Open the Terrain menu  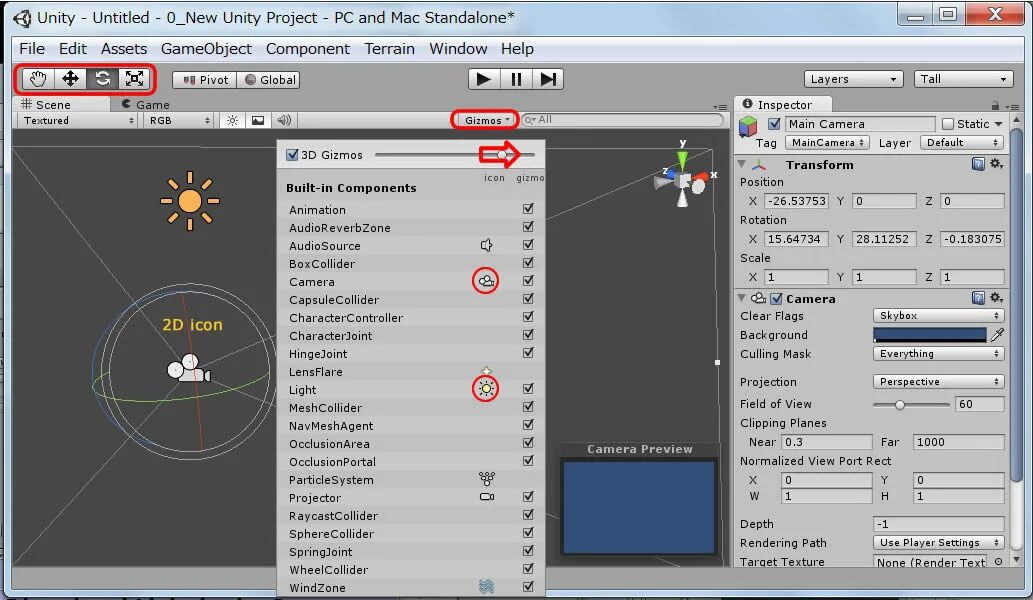(389, 49)
